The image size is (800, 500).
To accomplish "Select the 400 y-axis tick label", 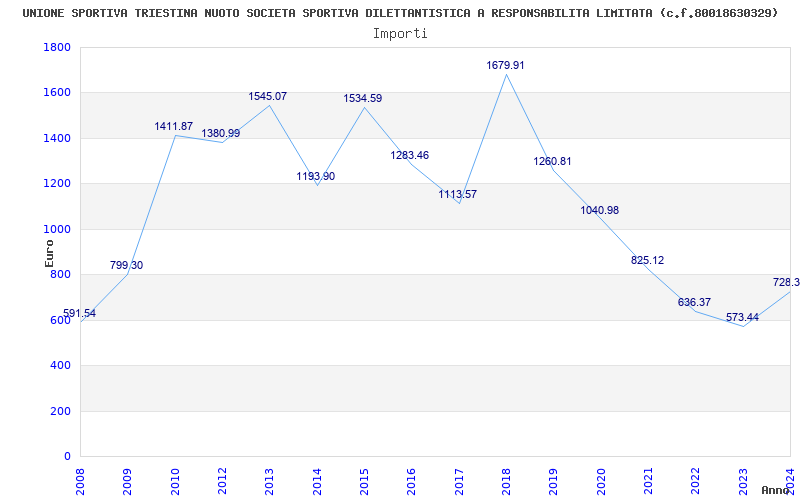I will point(61,366).
